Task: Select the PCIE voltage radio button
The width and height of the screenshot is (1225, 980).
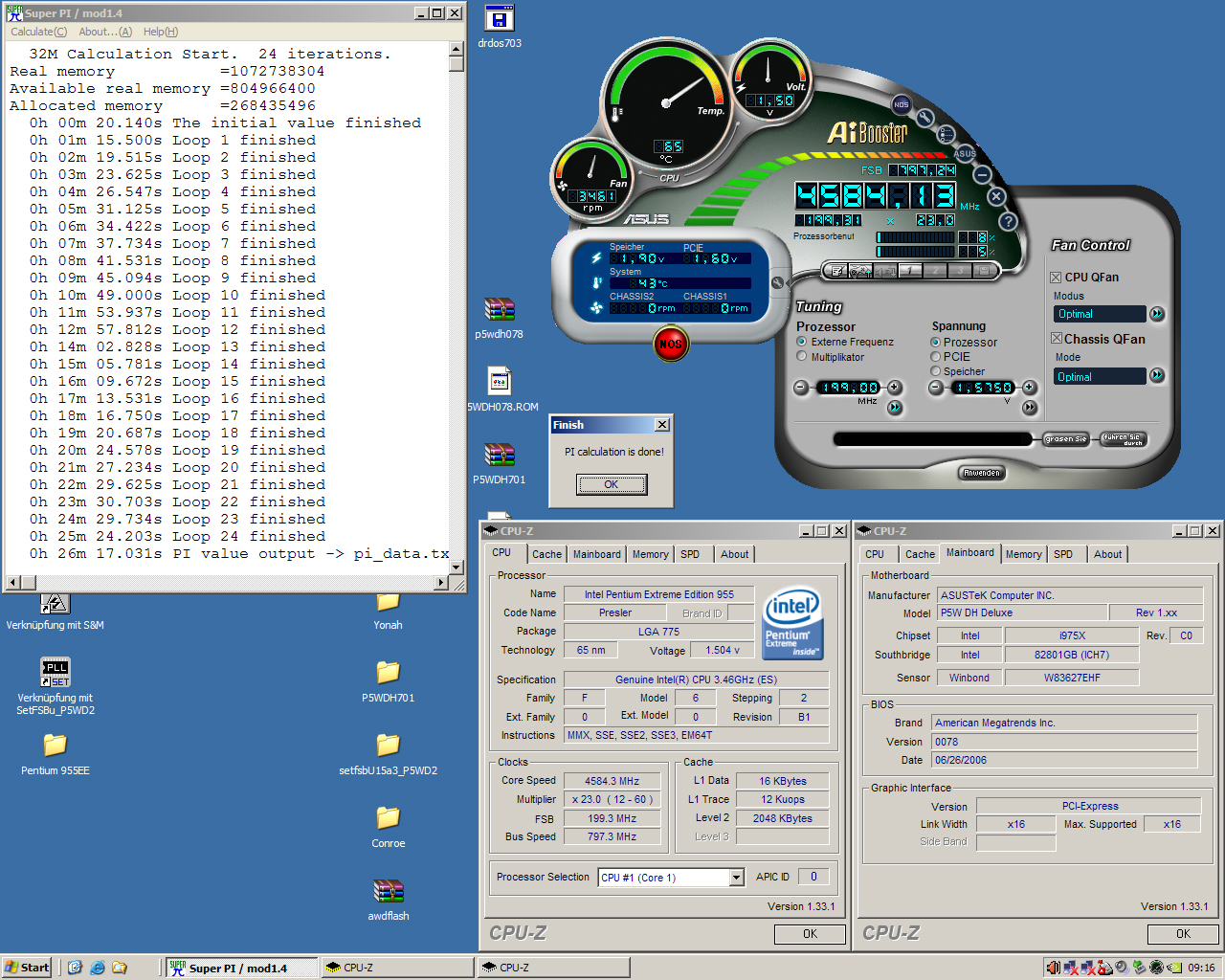Action: 935,356
